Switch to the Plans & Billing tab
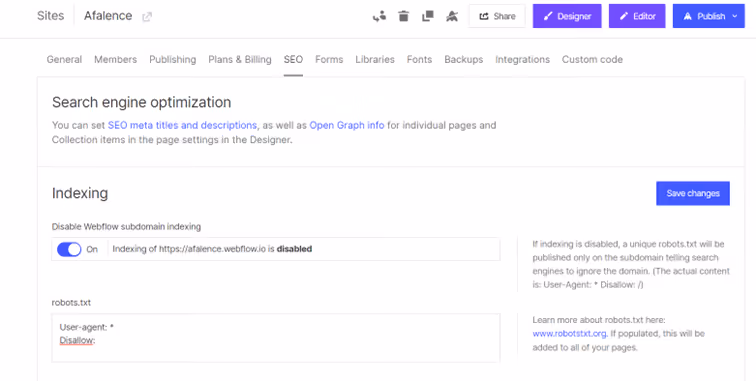756x381 pixels. 240,59
